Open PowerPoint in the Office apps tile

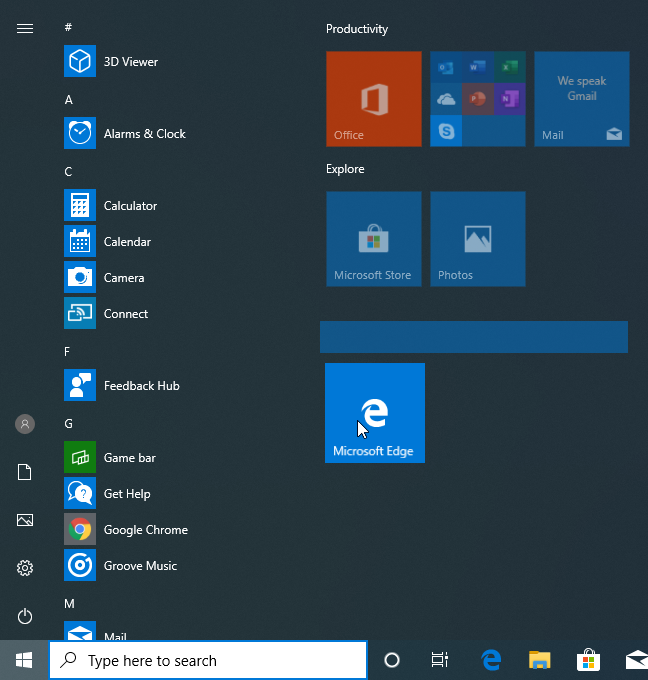[x=478, y=99]
